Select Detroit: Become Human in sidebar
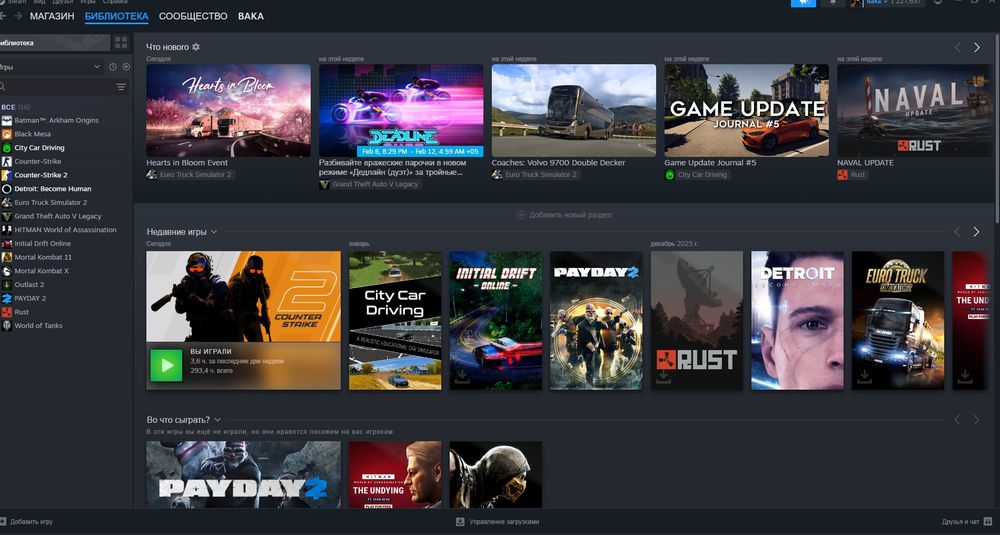This screenshot has width=1000, height=535. pyautogui.click(x=53, y=189)
